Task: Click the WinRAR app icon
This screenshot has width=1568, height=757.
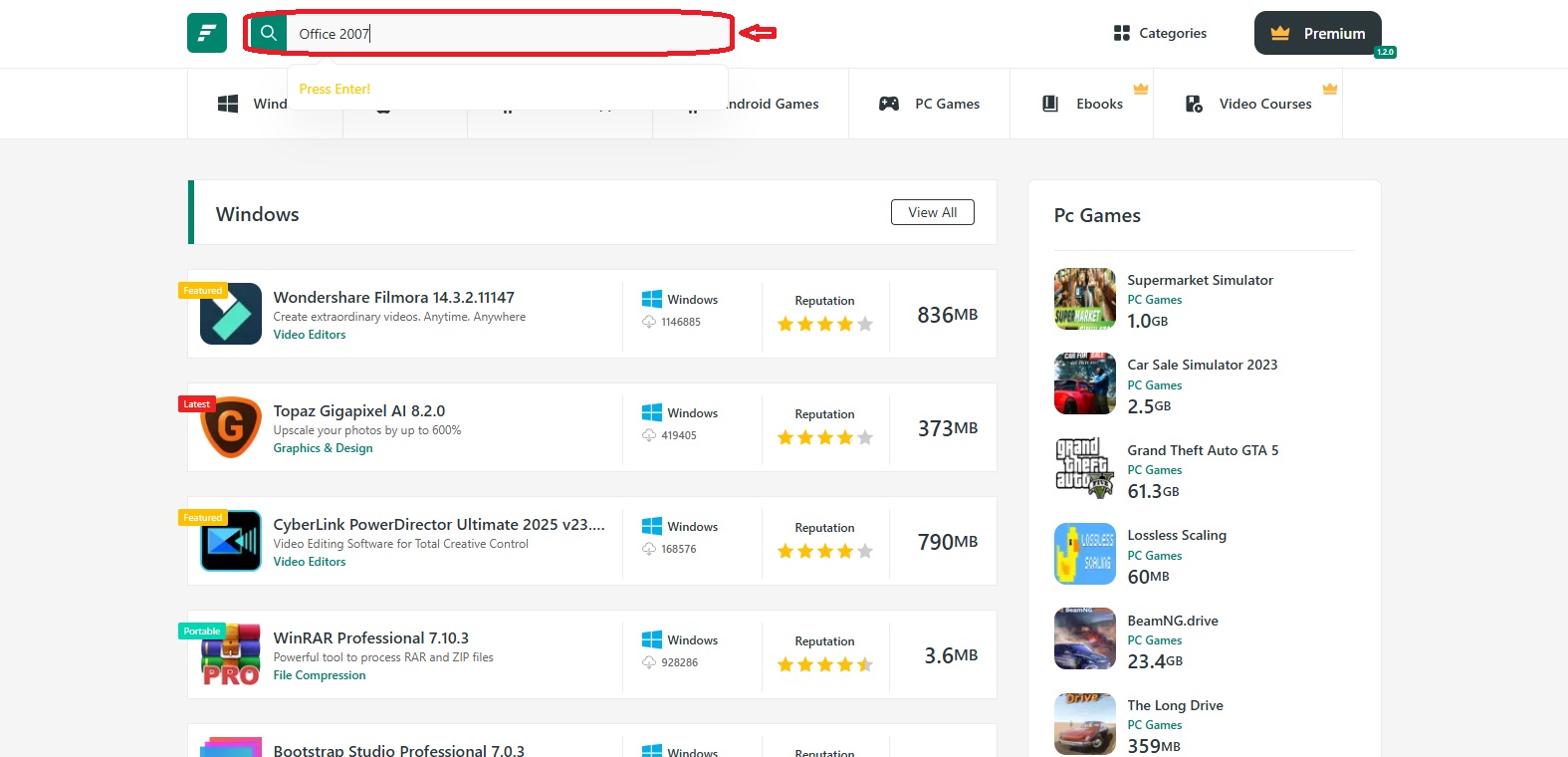Action: [231, 654]
